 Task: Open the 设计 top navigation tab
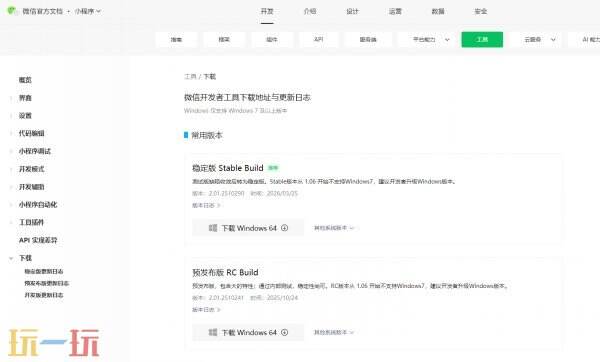click(352, 11)
